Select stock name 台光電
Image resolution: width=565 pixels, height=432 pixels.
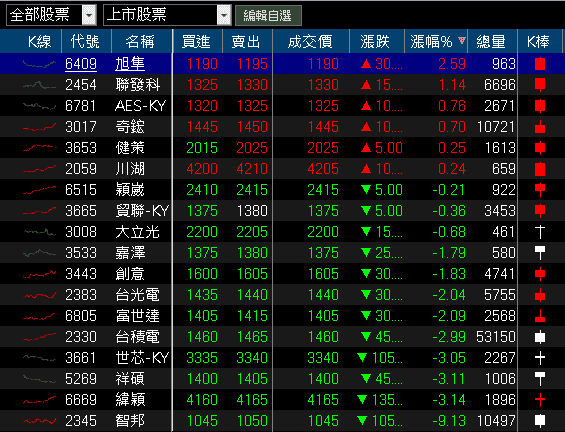point(137,295)
